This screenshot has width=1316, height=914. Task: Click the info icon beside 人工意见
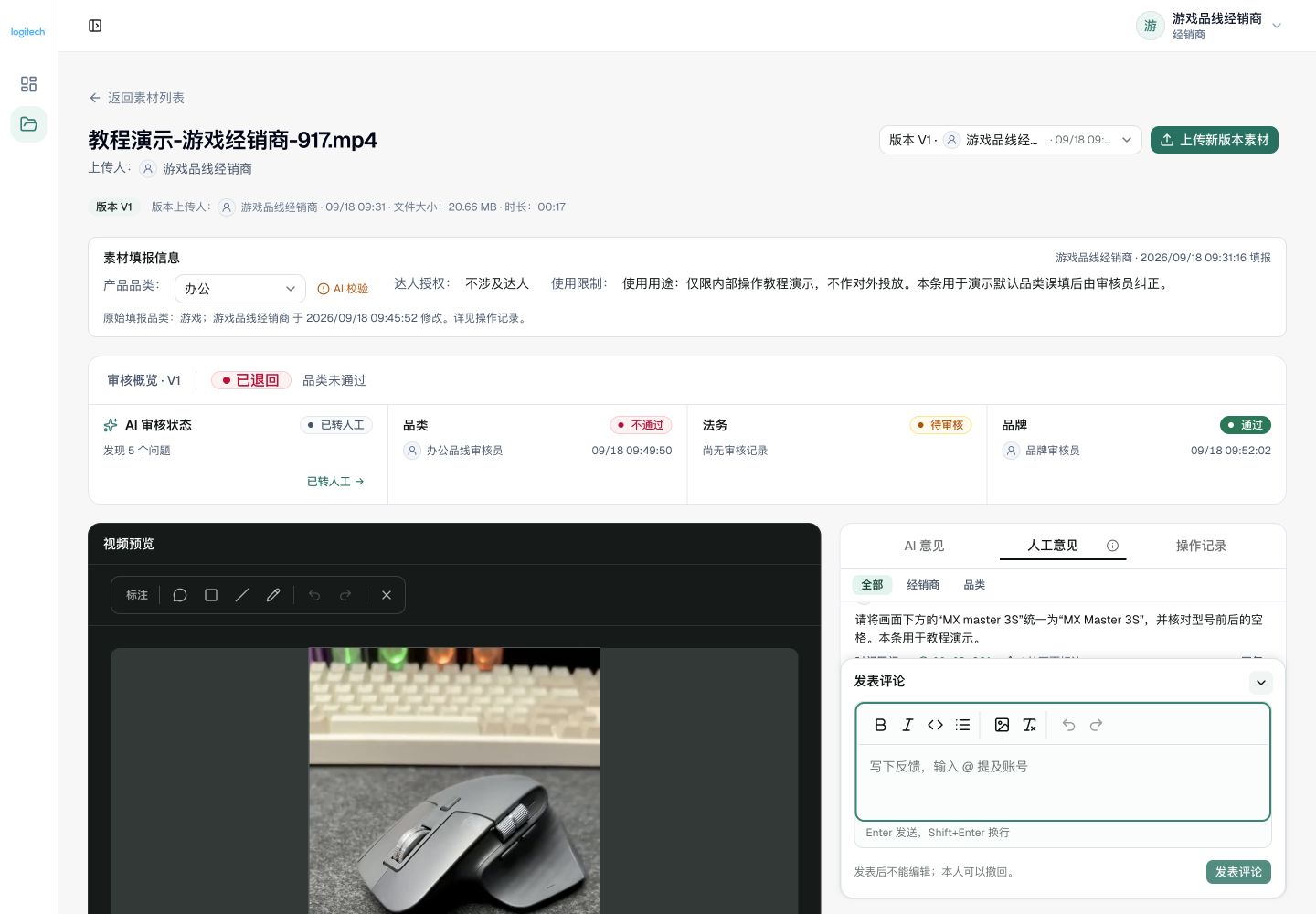[x=1112, y=546]
